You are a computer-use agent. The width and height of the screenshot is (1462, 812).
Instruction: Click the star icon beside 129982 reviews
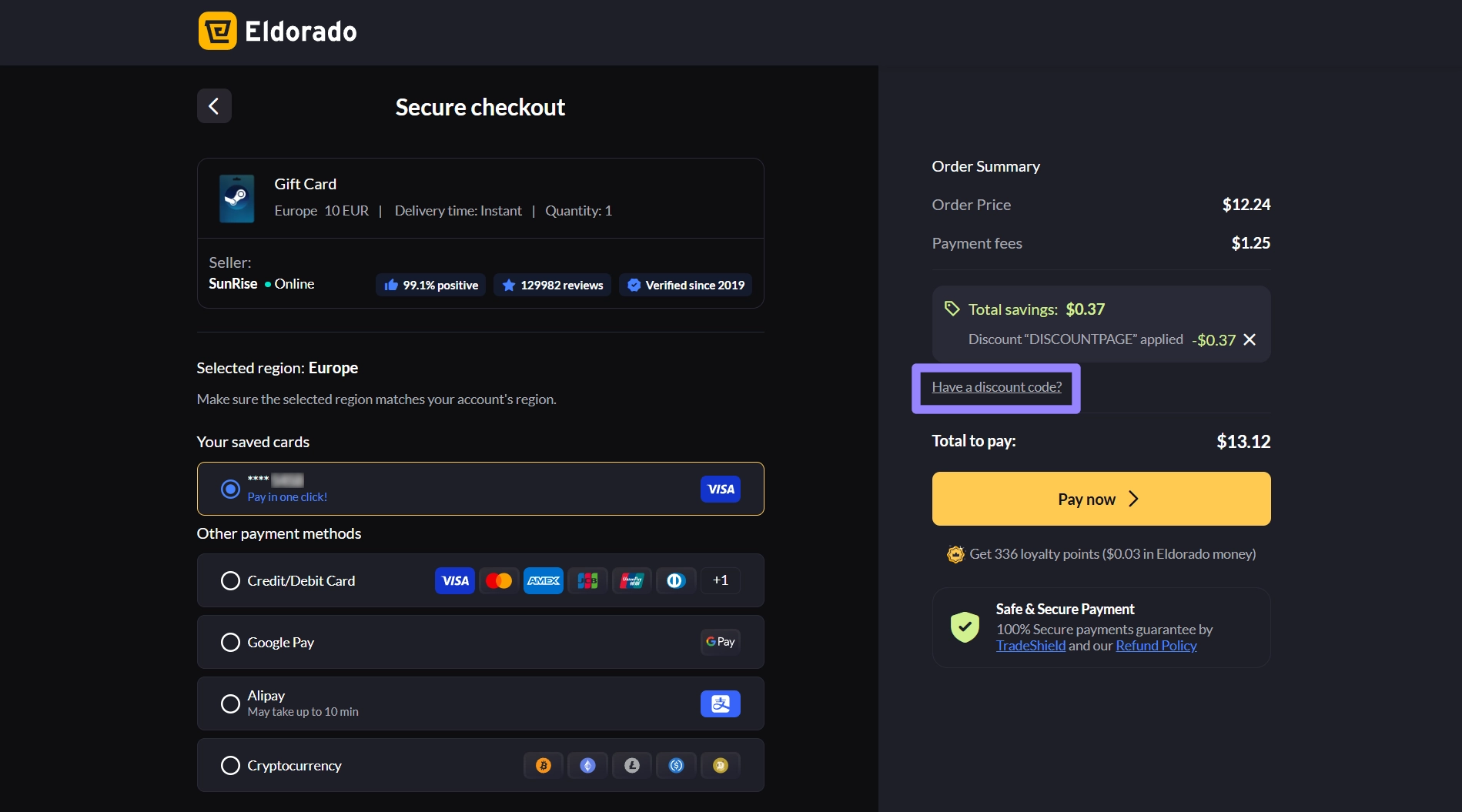(509, 285)
